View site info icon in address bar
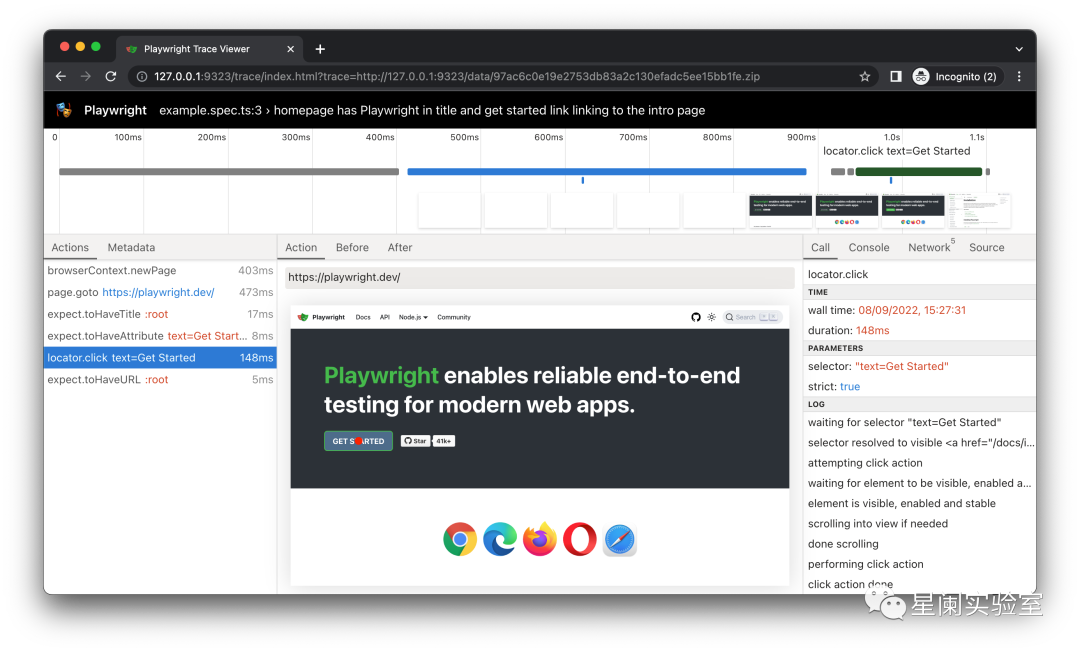This screenshot has width=1080, height=652. [142, 76]
